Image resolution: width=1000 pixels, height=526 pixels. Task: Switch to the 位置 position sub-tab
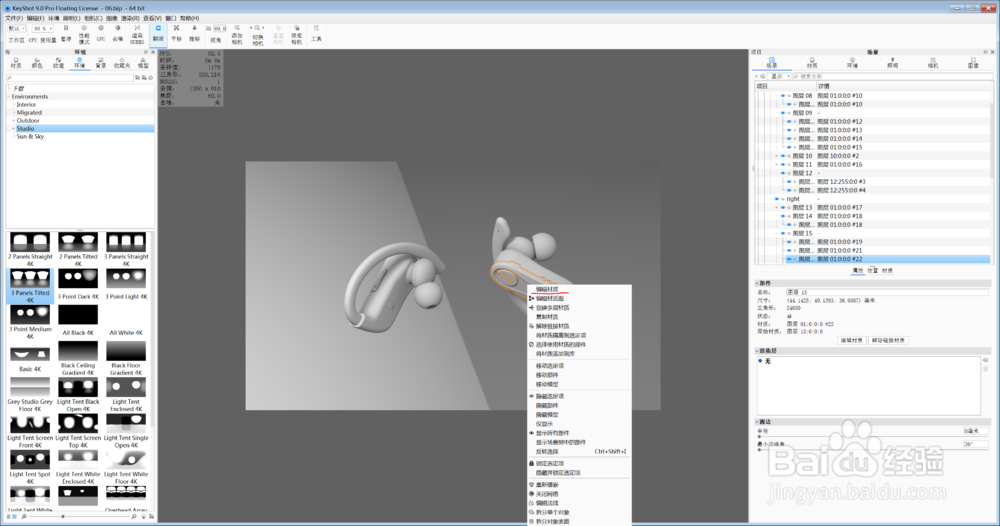coord(872,270)
